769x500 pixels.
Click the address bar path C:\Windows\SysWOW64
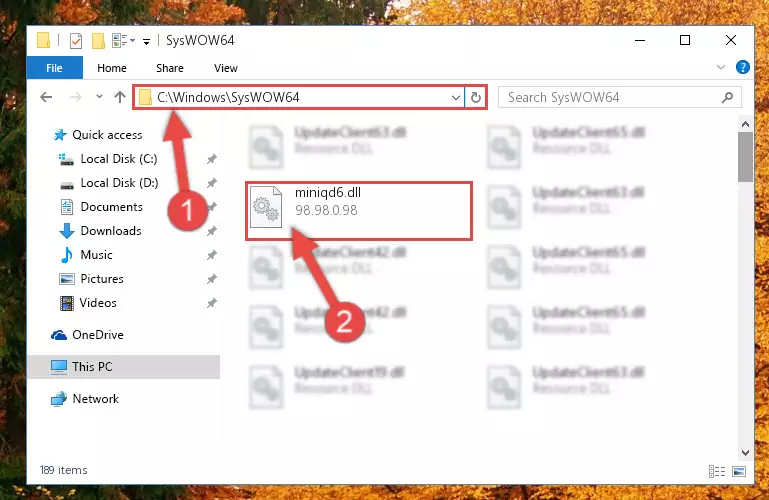[228, 97]
